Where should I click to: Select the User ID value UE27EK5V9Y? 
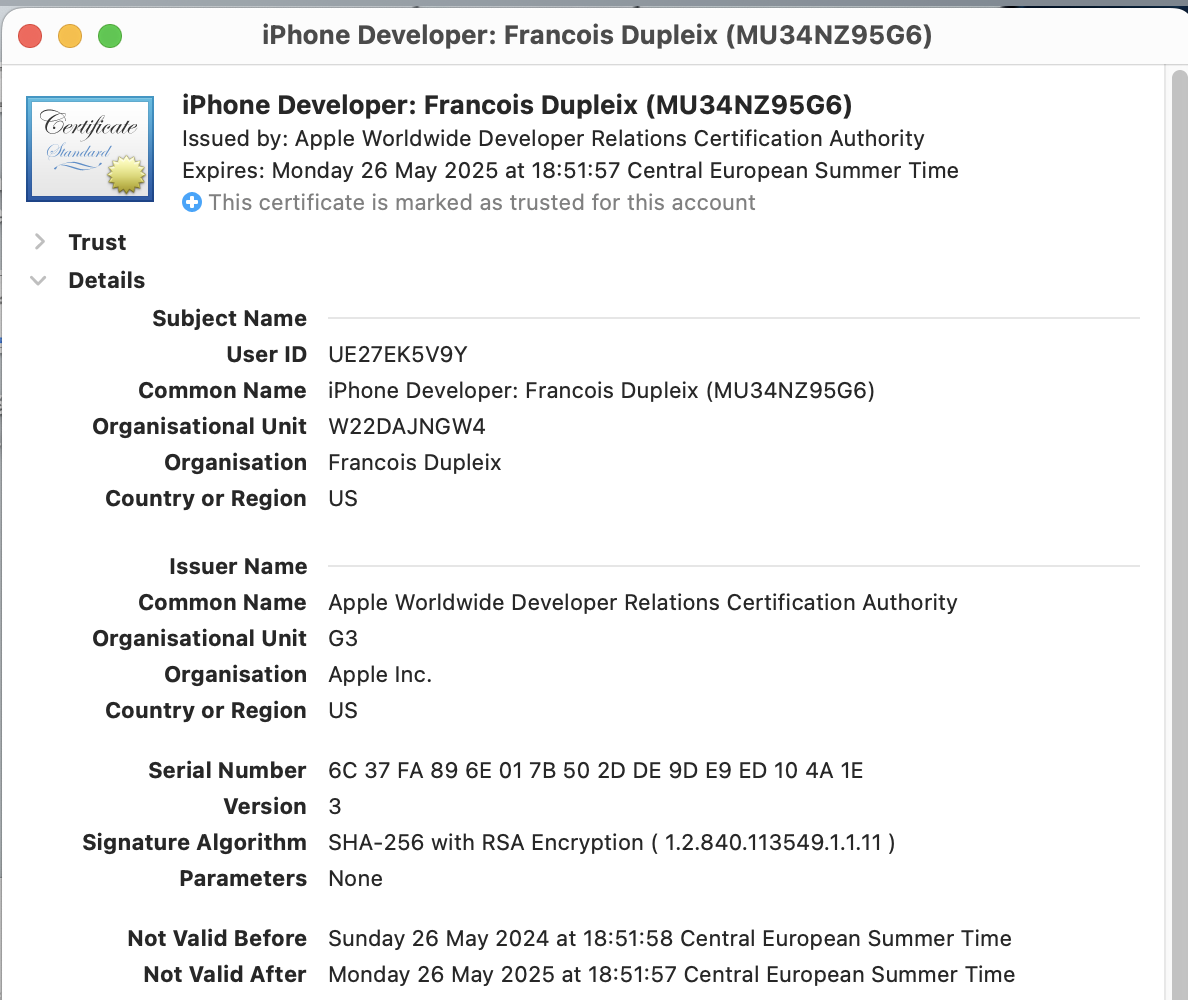[x=398, y=354]
